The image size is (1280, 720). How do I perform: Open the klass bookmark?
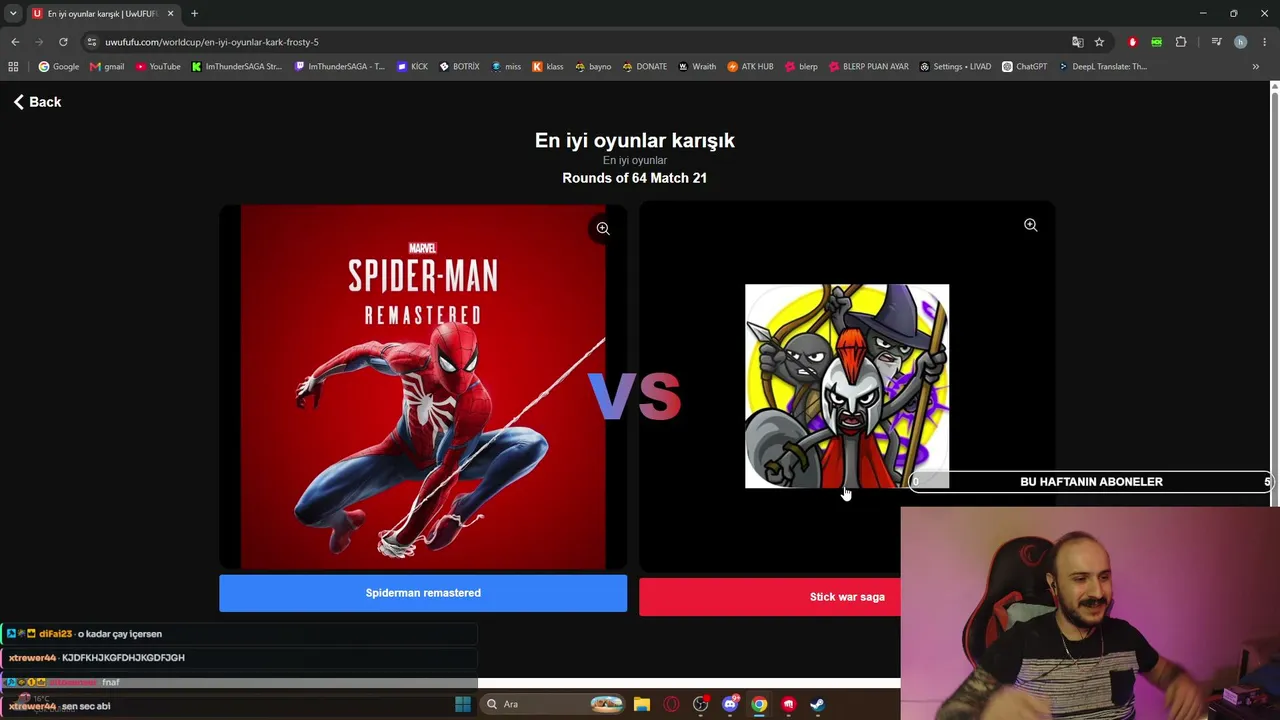point(547,67)
